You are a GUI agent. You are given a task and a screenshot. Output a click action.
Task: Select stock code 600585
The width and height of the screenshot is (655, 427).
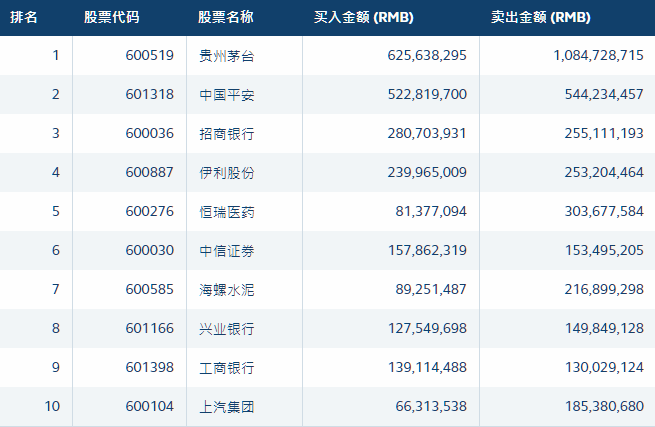point(150,289)
